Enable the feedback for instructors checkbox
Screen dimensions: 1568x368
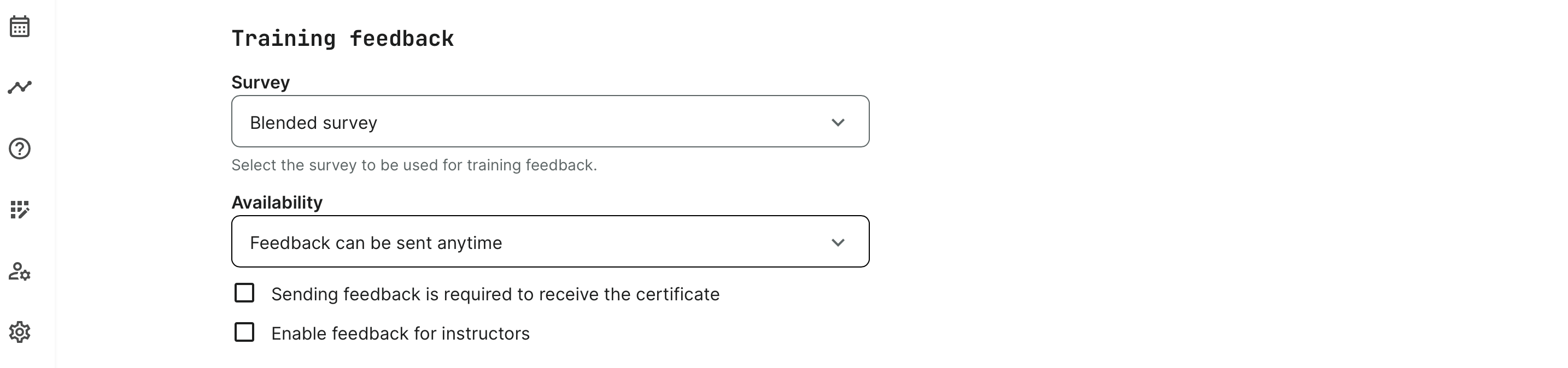244,333
